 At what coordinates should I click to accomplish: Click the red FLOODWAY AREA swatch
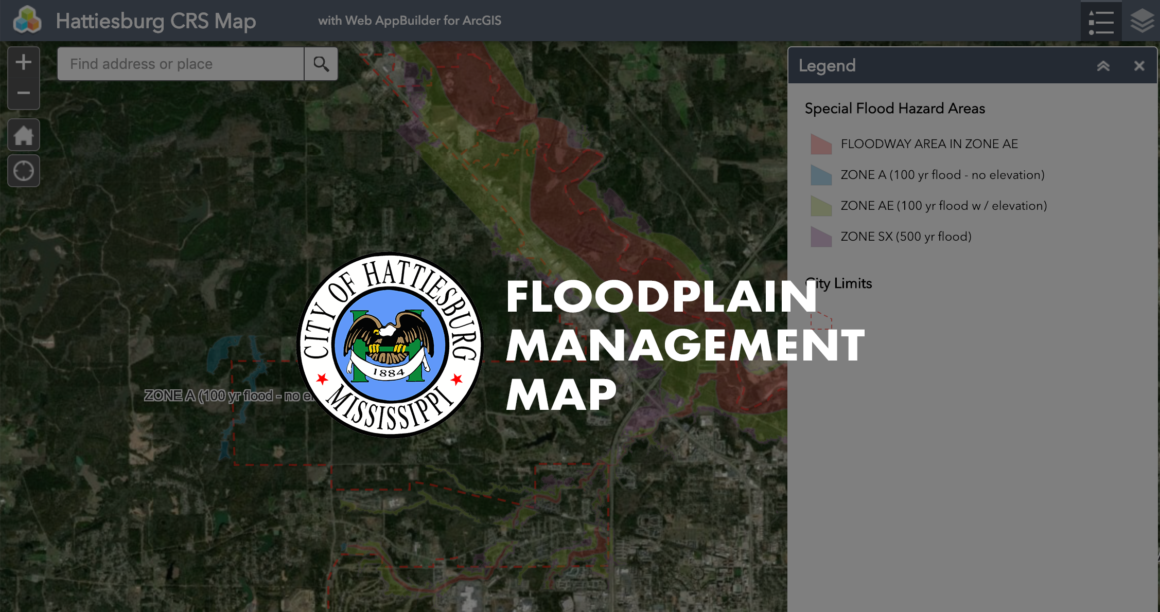pos(820,143)
